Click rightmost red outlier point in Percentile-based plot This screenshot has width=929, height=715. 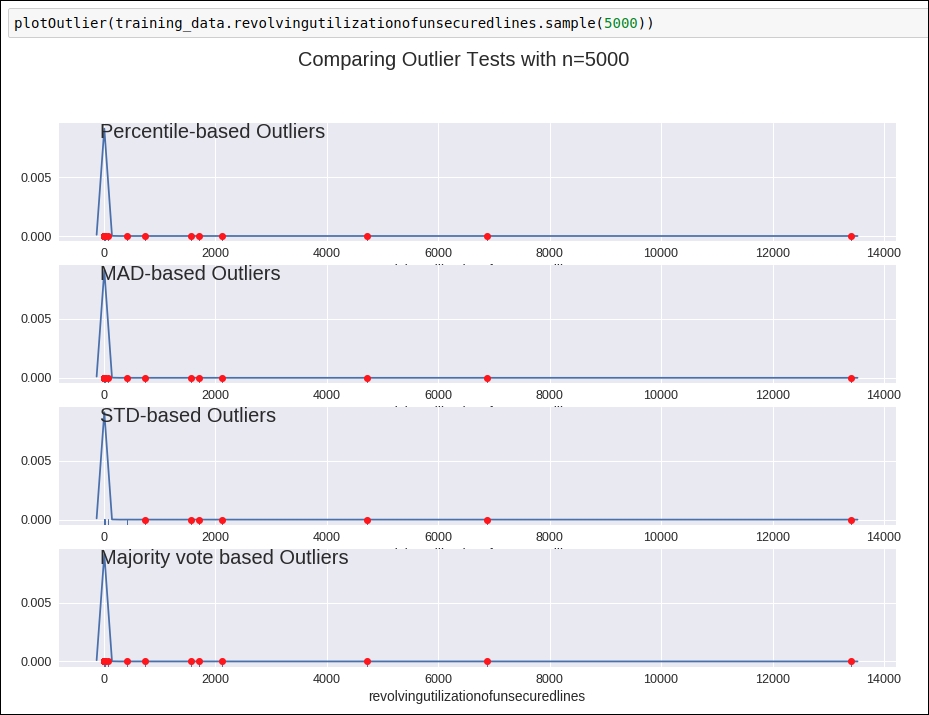coord(851,236)
